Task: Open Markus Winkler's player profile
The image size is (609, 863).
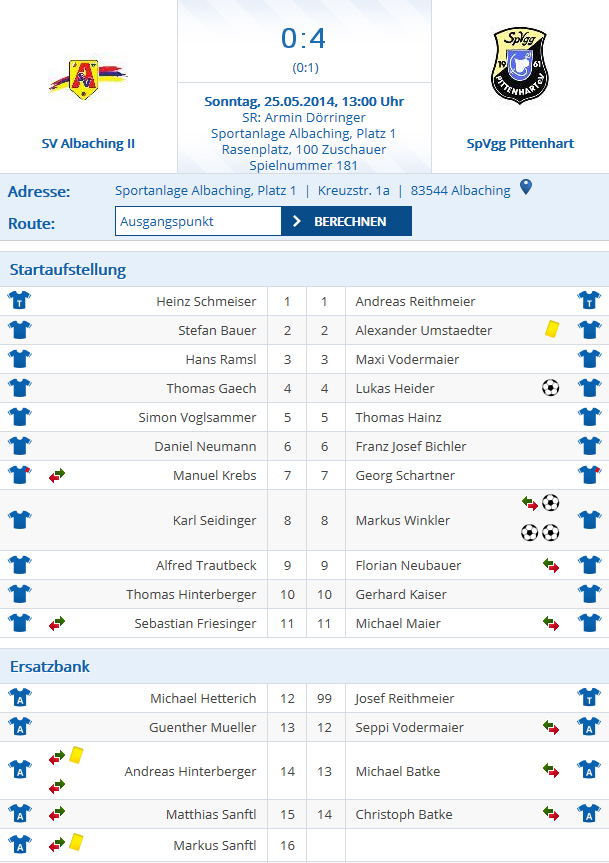Action: click(x=403, y=520)
